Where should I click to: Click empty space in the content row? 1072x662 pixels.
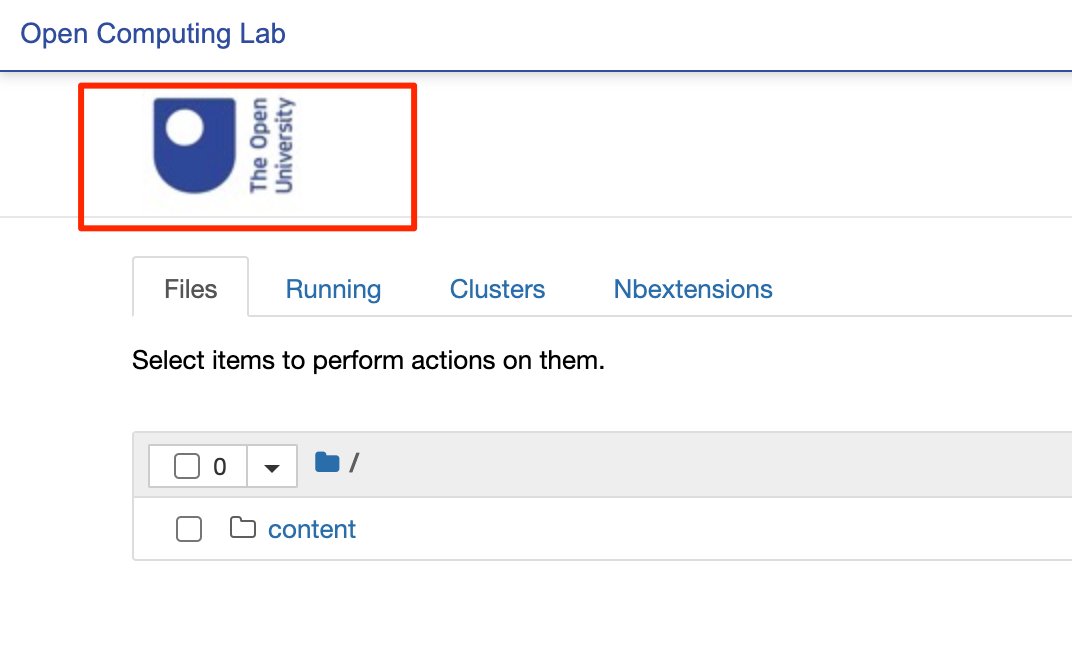(700, 529)
